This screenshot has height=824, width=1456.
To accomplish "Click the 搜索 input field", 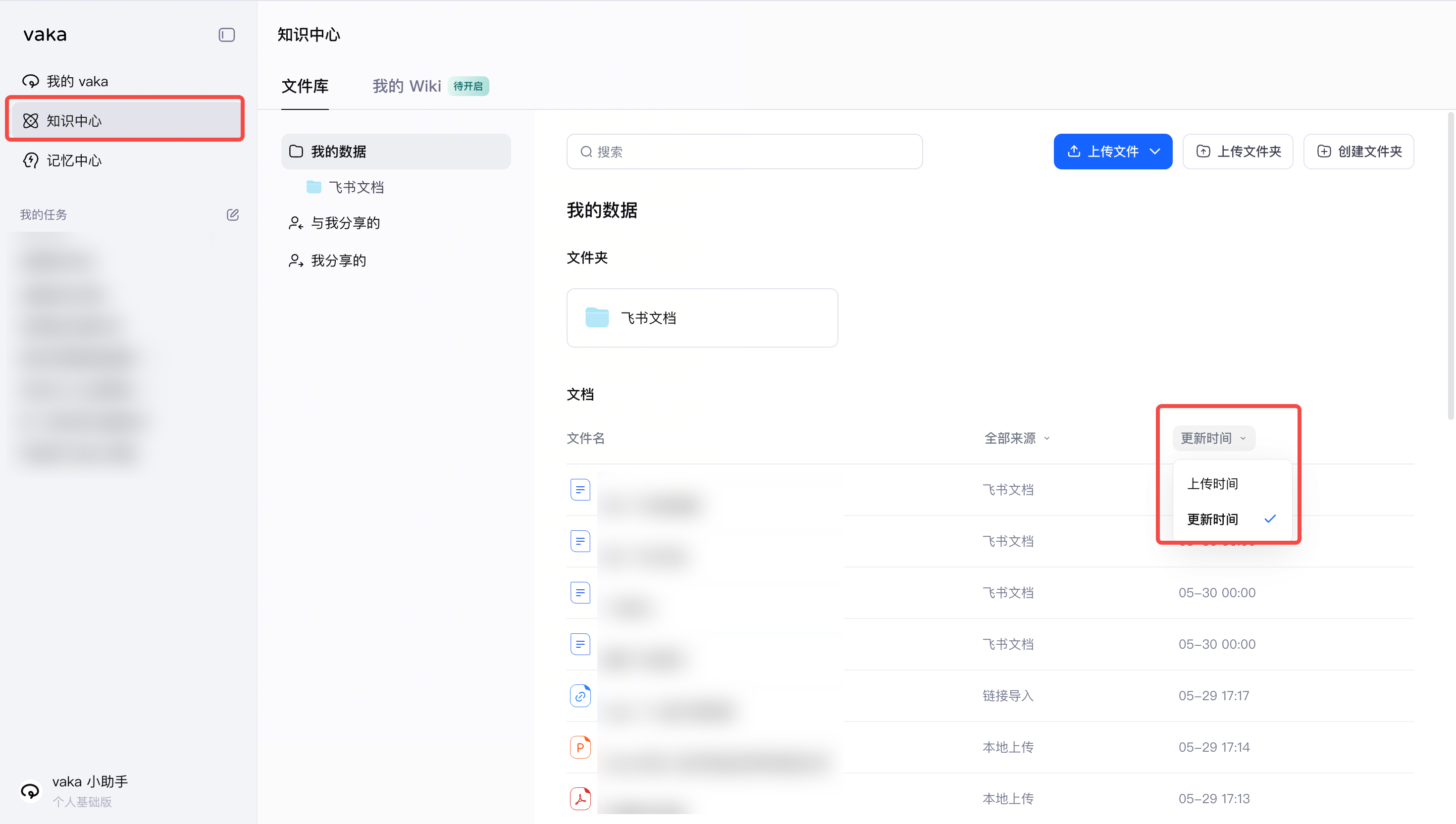I will 744,151.
